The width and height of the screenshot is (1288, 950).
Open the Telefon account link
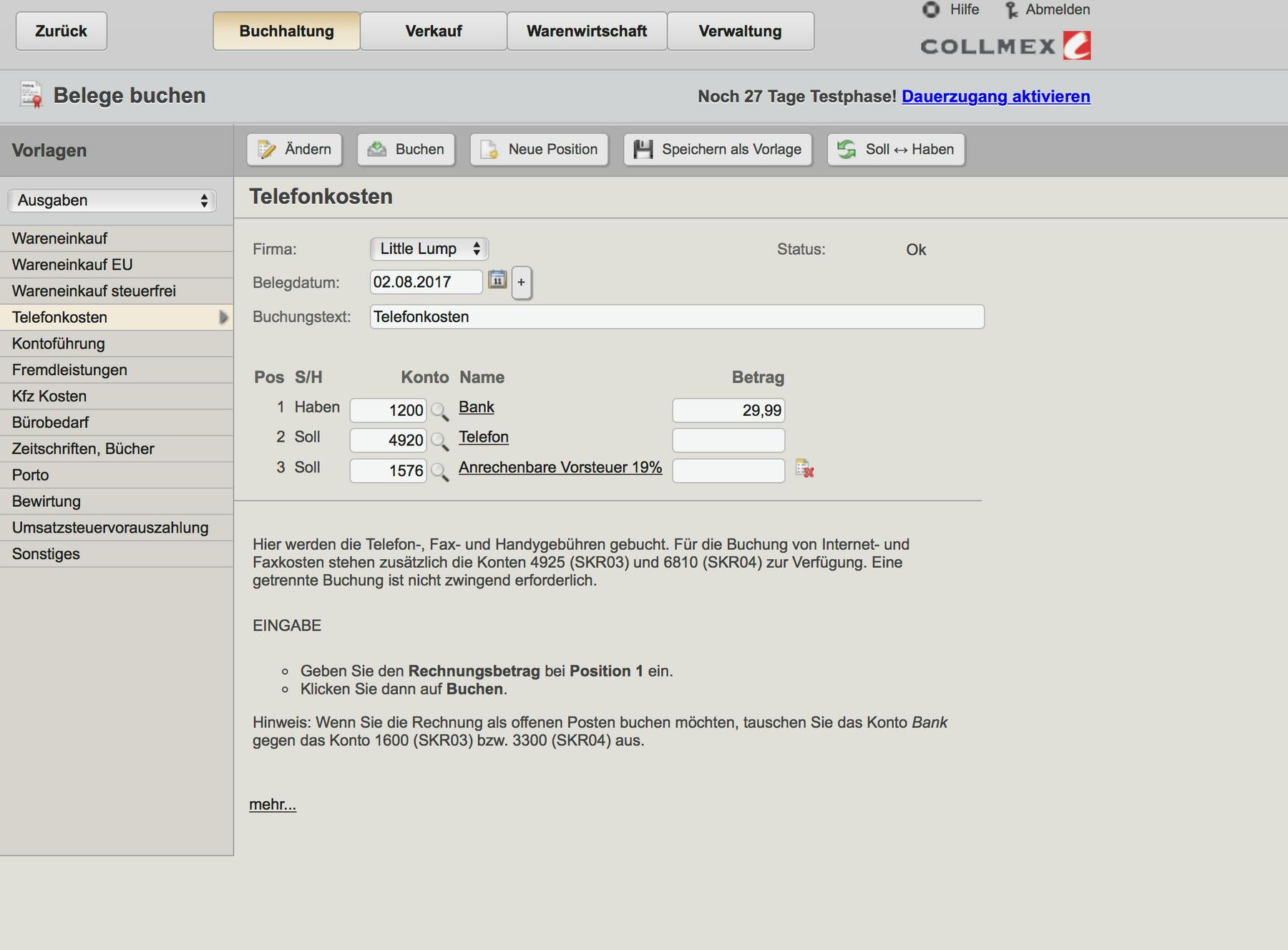[484, 437]
